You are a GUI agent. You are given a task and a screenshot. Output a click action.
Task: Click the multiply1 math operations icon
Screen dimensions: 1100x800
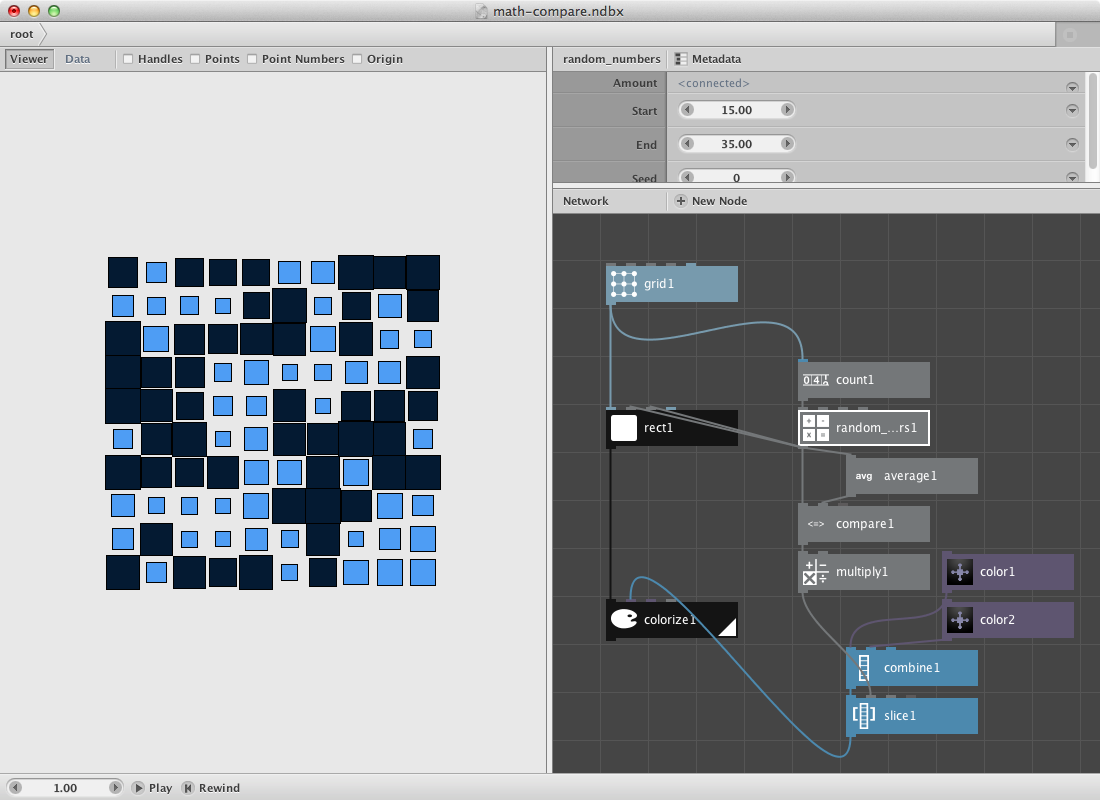(x=816, y=572)
